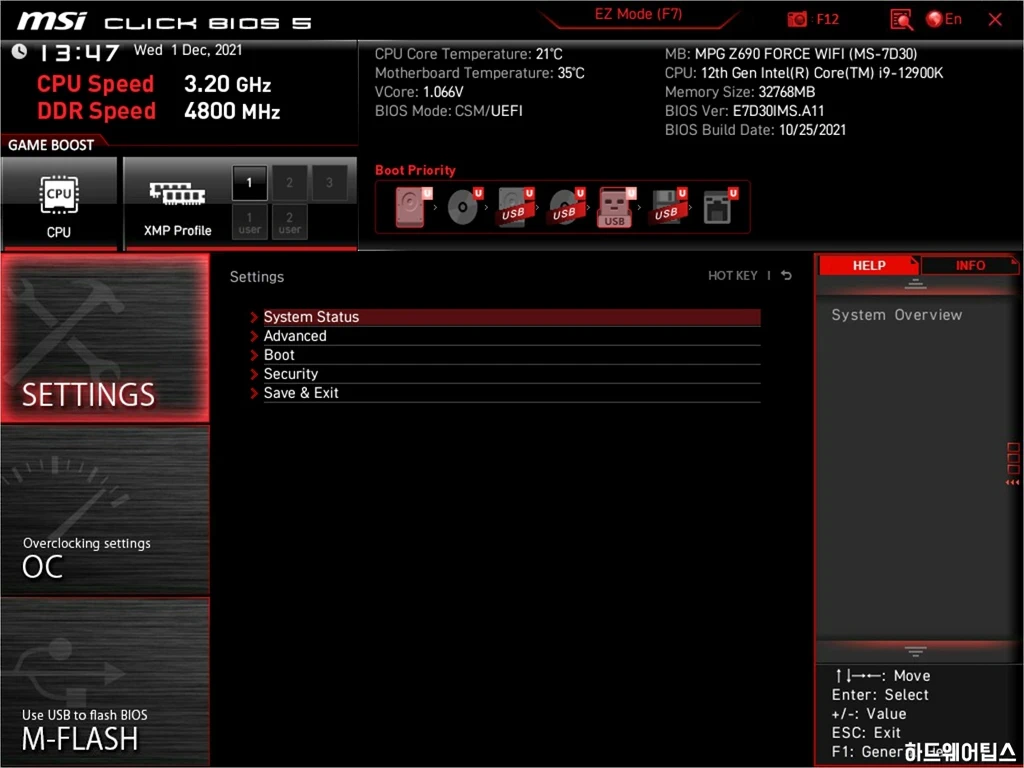Open the SETTINGS tile

pos(105,338)
